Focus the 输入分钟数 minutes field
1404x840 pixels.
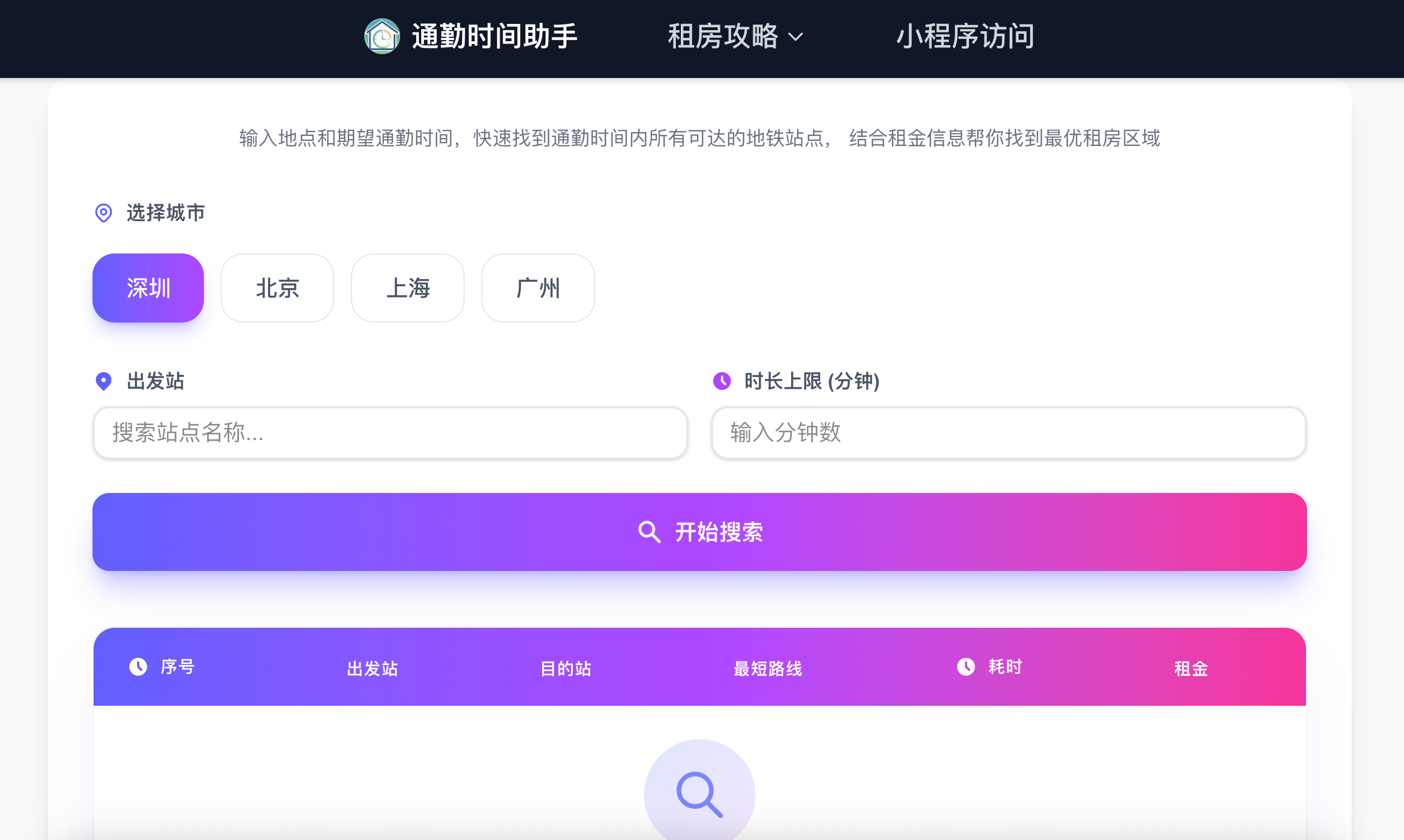point(1008,432)
